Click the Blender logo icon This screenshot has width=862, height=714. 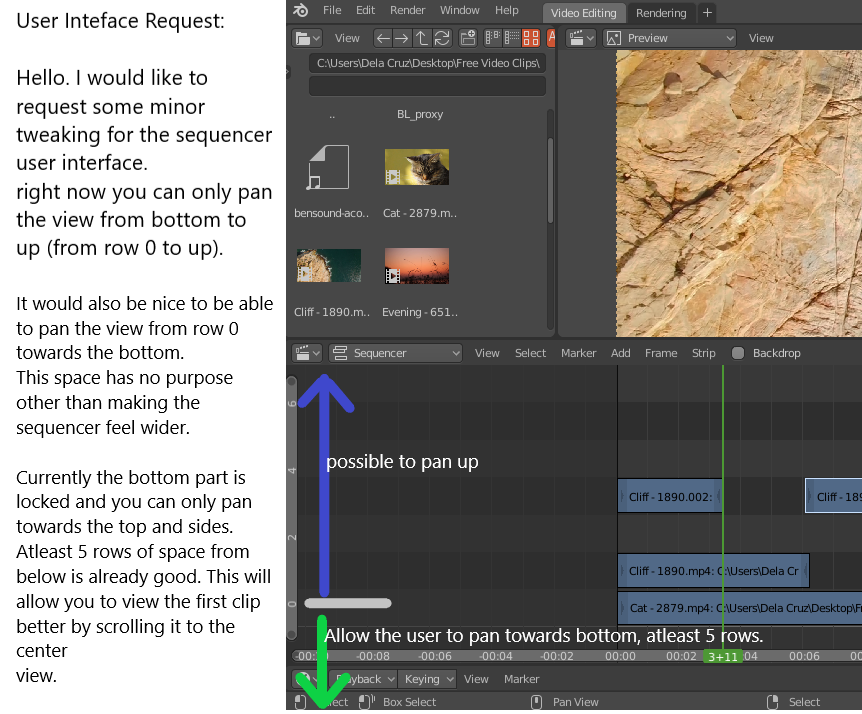coord(301,10)
